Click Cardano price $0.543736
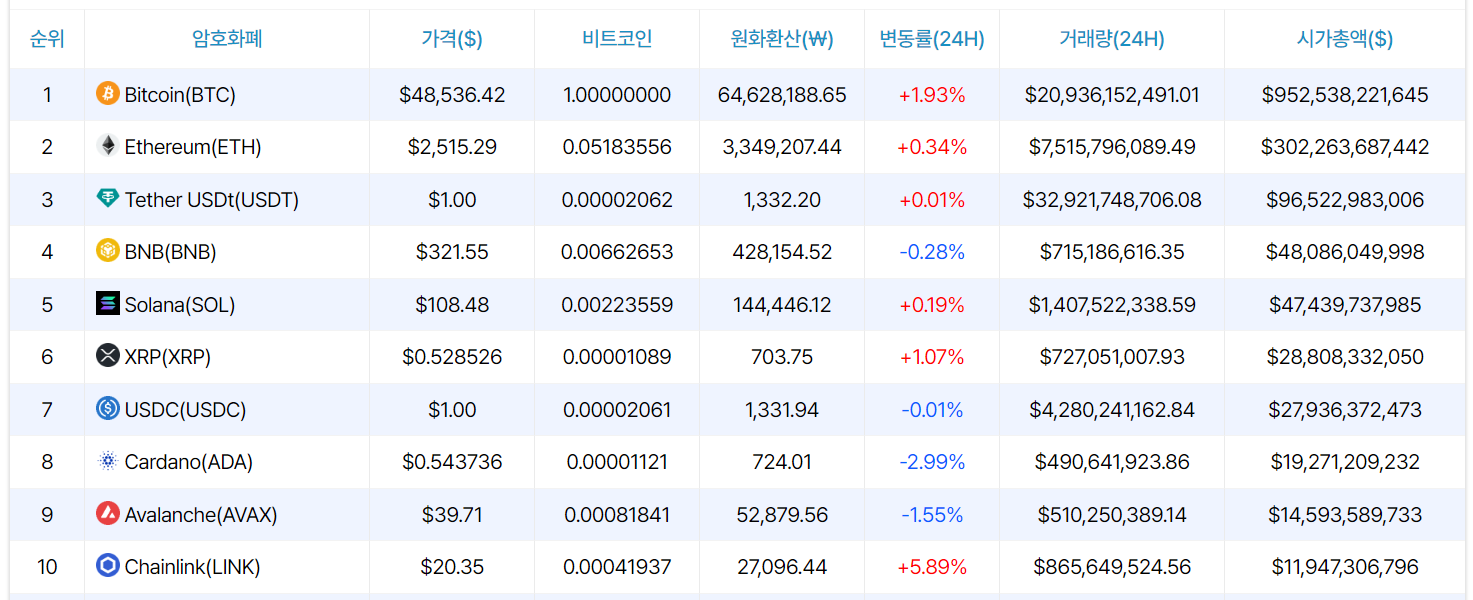Viewport: 1473px width, 600px height. pos(452,462)
